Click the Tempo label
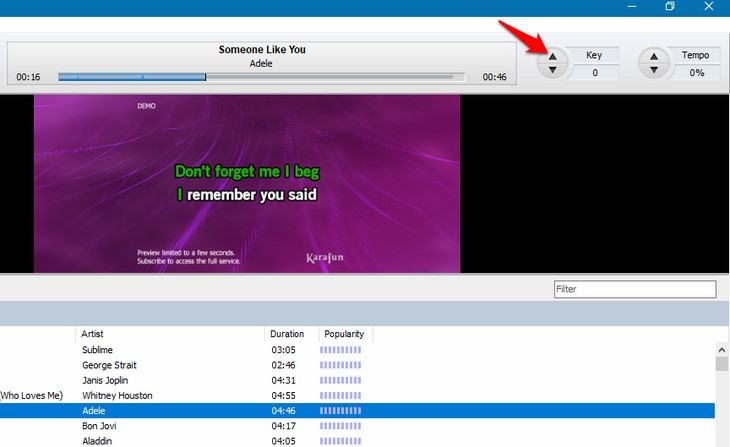This screenshot has height=447, width=730. tap(696, 55)
